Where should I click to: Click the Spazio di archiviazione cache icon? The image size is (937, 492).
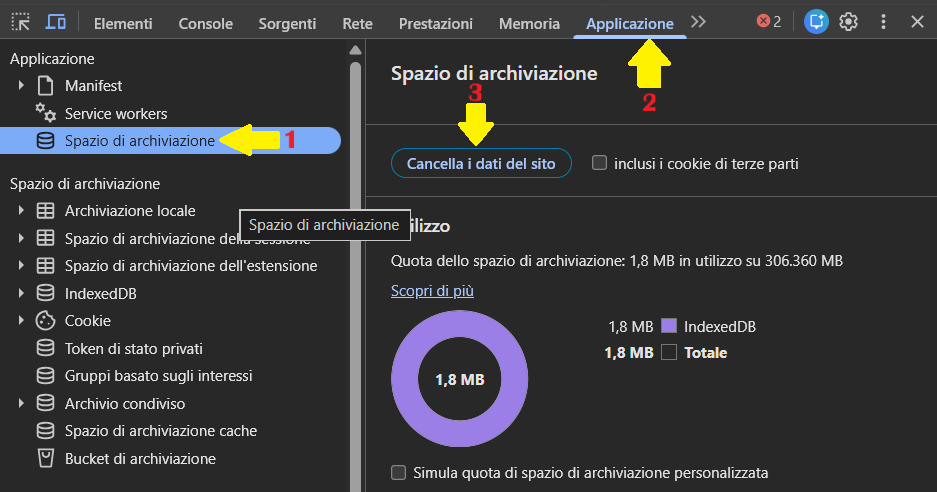tap(45, 430)
